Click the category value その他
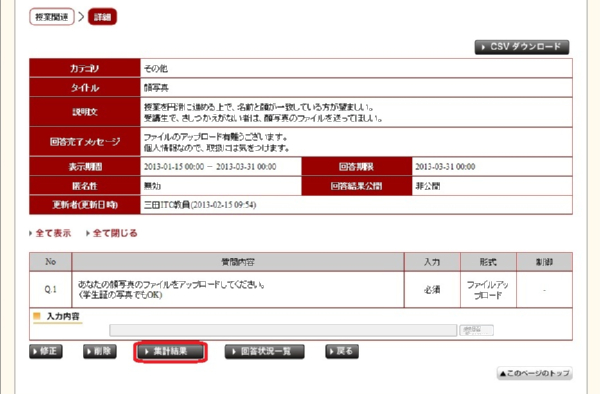 155,68
